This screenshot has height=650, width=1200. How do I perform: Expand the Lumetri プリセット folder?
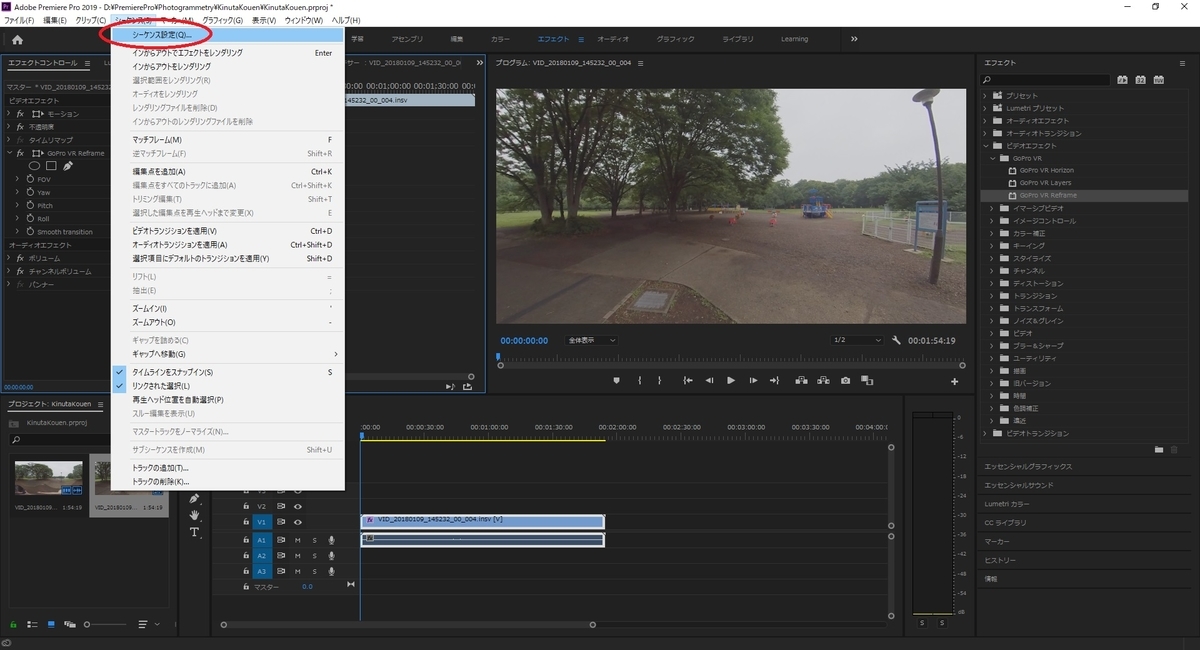pos(985,108)
